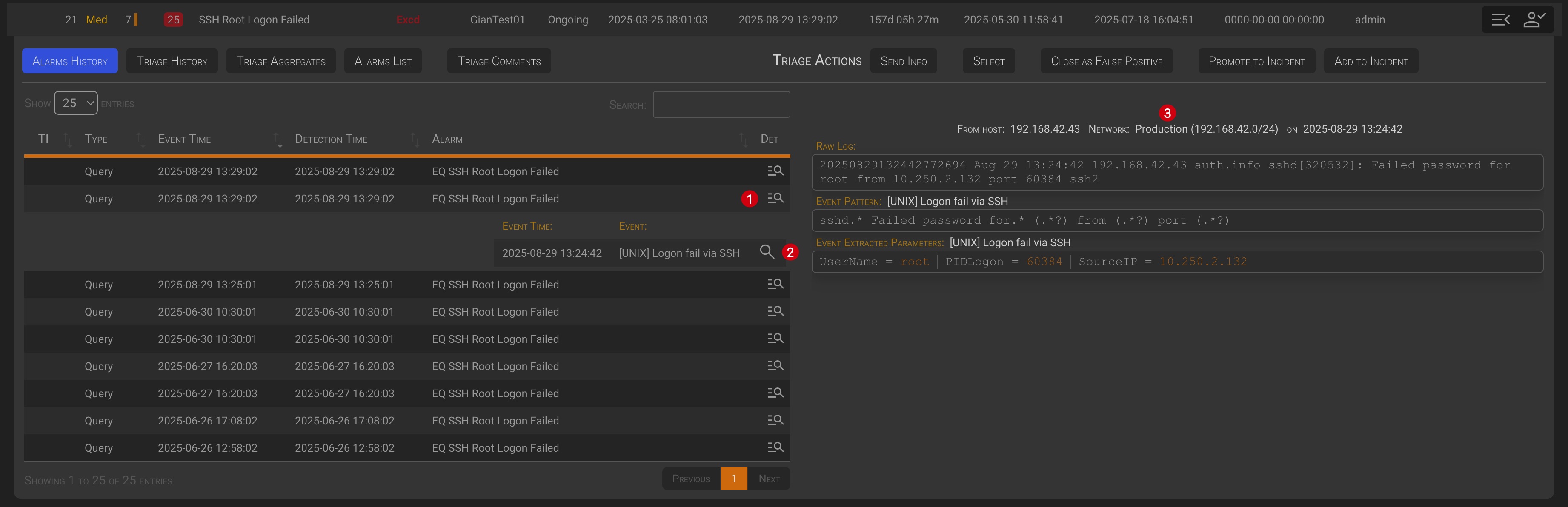
Task: Switch to the Triage History tab
Action: pyautogui.click(x=172, y=62)
